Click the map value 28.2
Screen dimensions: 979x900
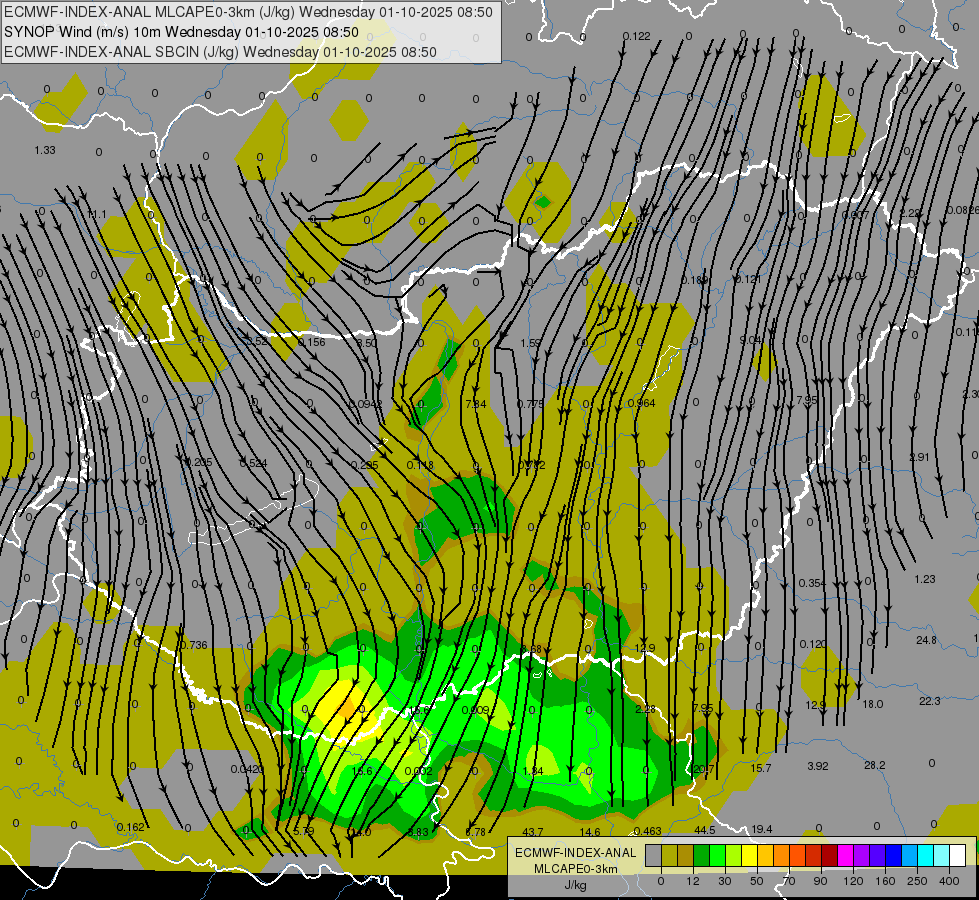pyautogui.click(x=875, y=765)
